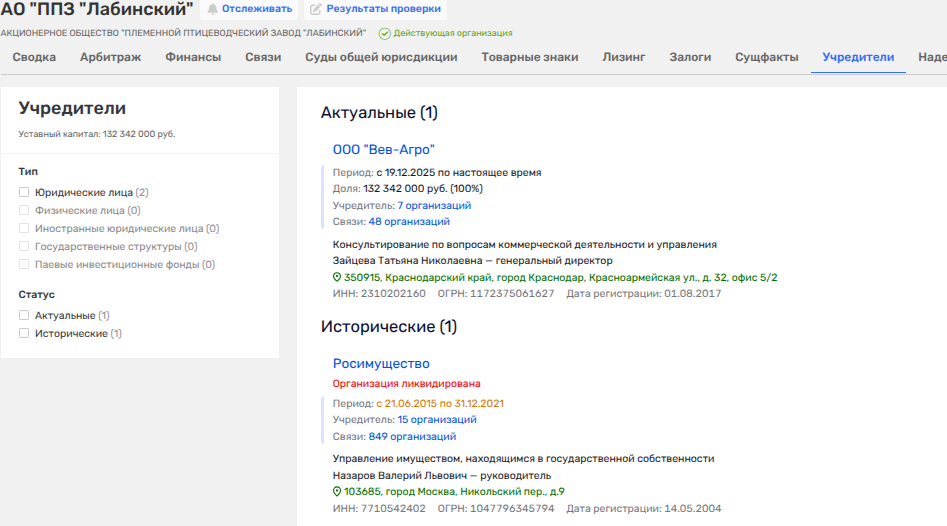Click the location pin icon before 103685 address
Screen dimensions: 947x526
tap(337, 492)
